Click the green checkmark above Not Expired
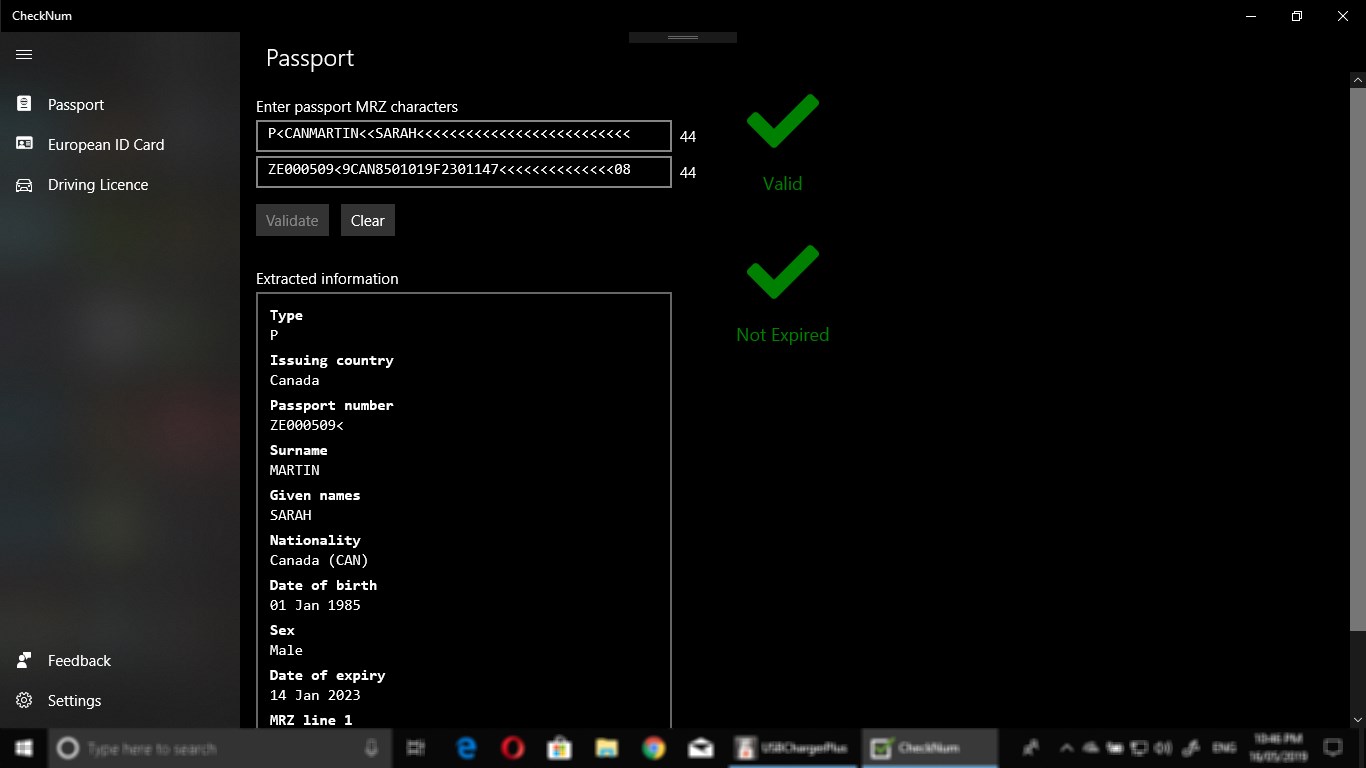 coord(782,272)
